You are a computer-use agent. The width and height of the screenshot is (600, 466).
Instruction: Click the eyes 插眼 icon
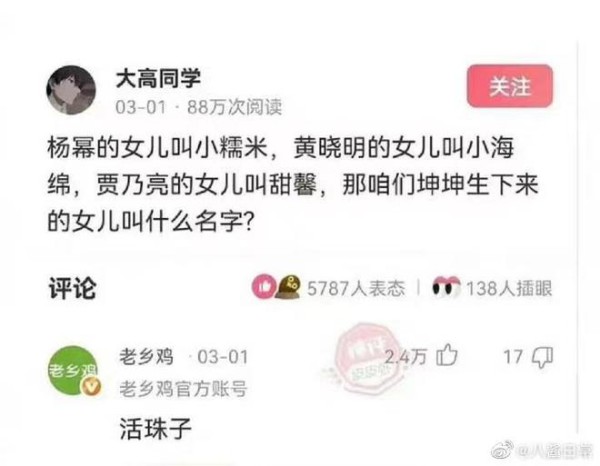pyautogui.click(x=446, y=286)
